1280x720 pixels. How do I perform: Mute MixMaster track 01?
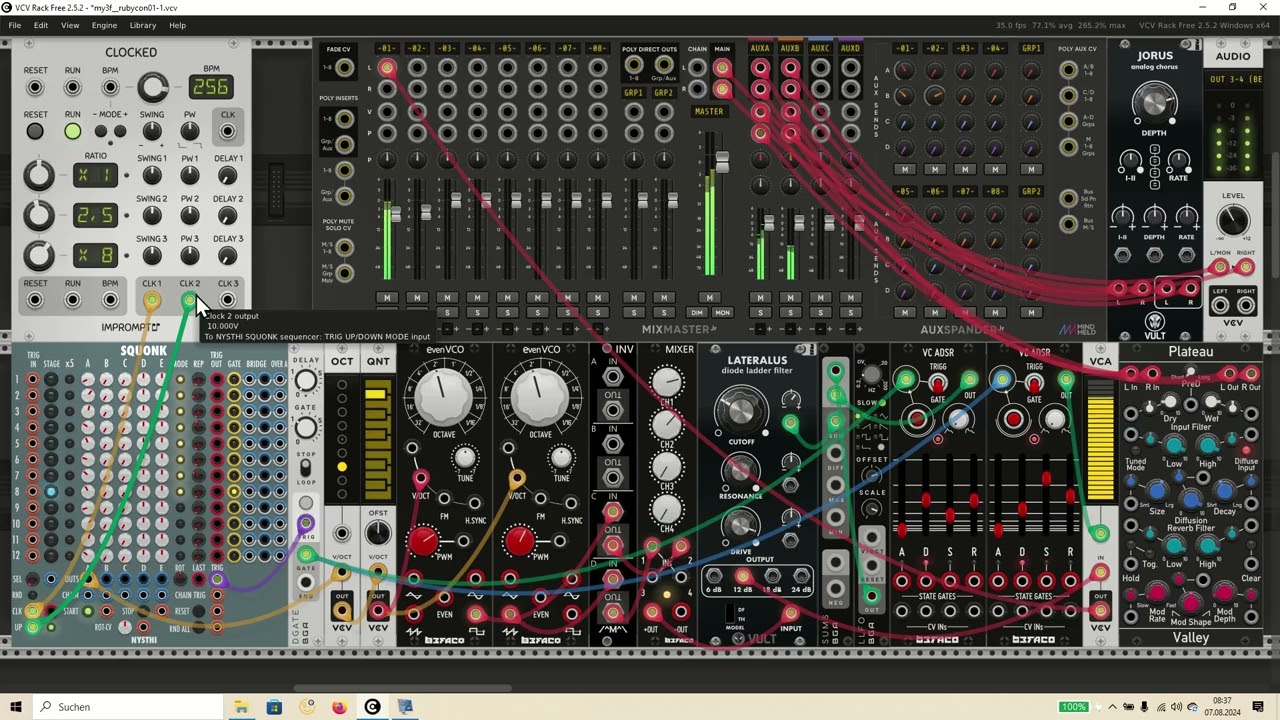point(387,297)
